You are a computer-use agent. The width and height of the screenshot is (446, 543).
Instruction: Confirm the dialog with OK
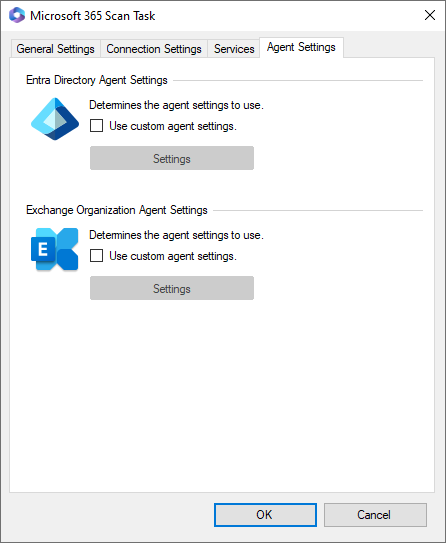click(265, 515)
